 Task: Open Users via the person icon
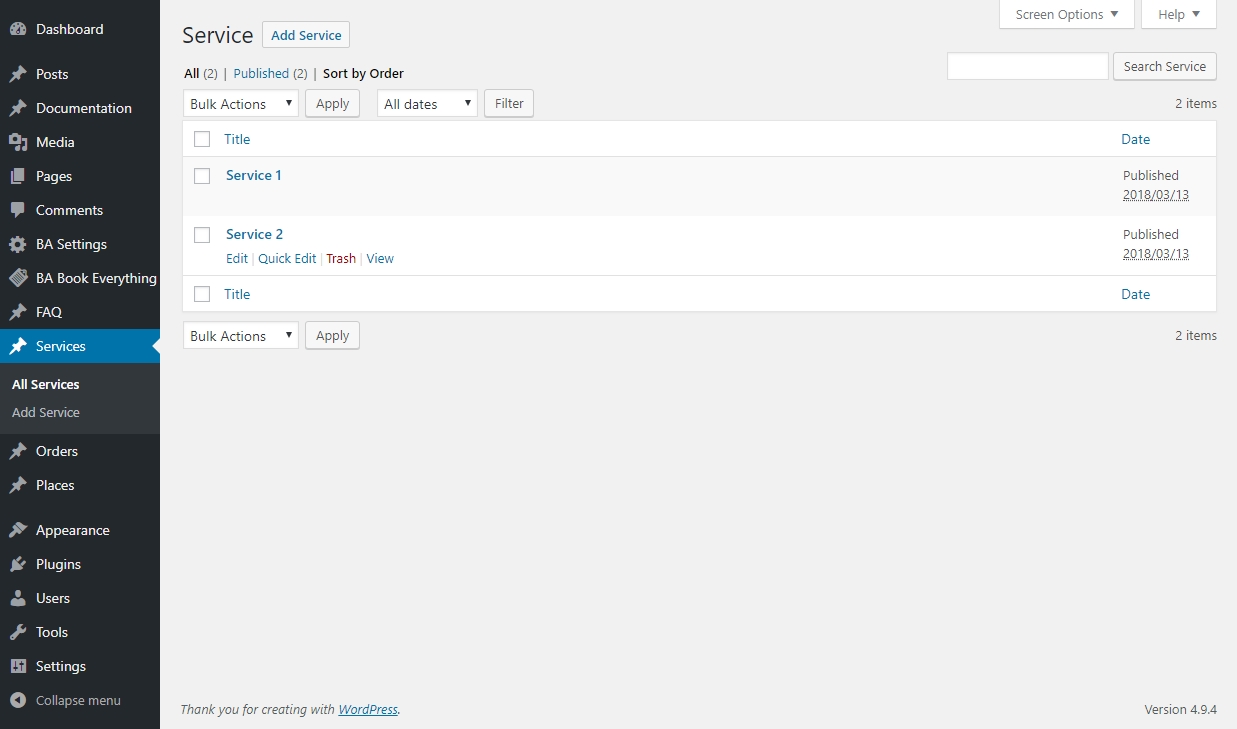17,598
